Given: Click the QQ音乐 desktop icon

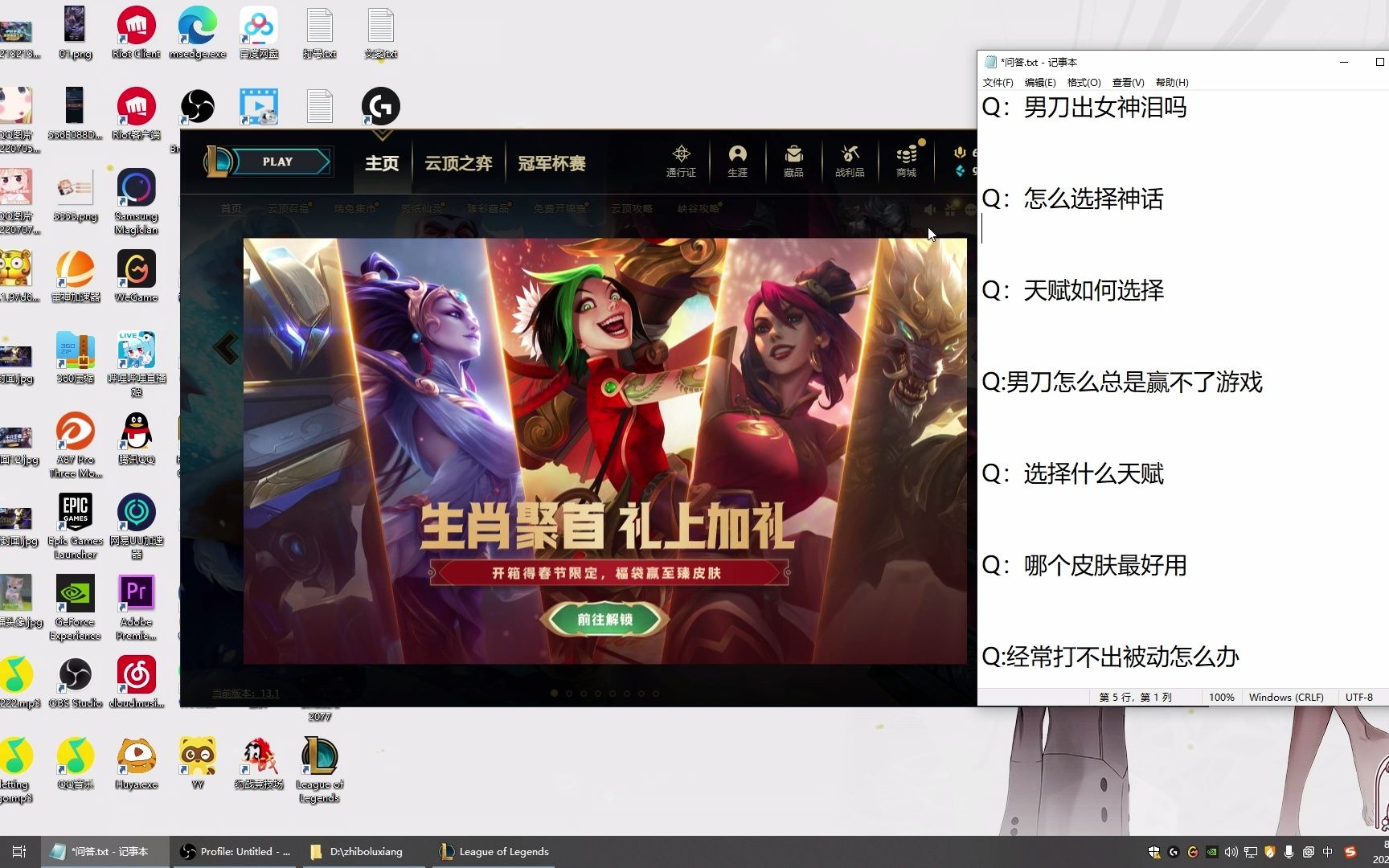Looking at the screenshot, I should point(76,763).
